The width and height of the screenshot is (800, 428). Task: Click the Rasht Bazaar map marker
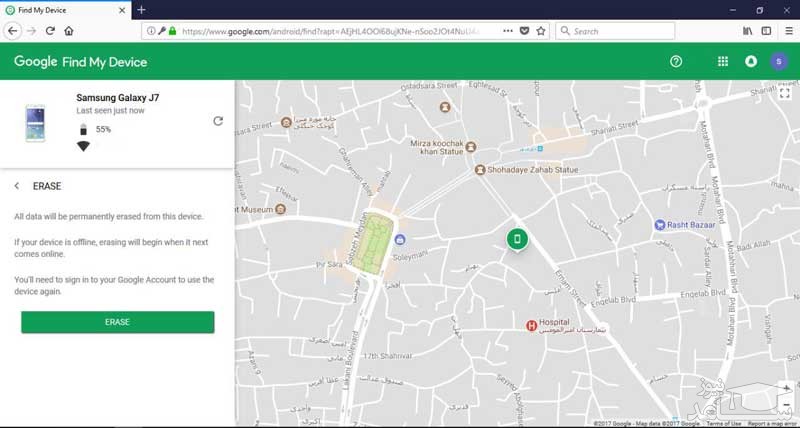660,224
